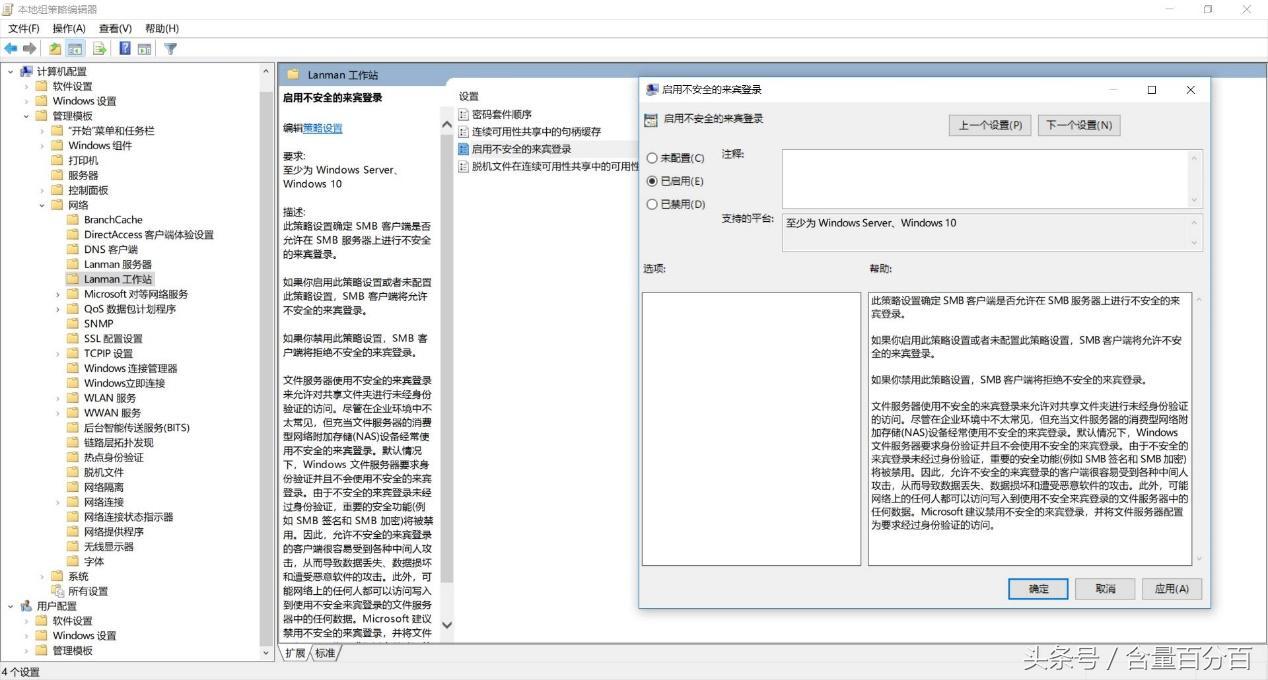
Task: Select the 密码套件顺序 setting
Action: click(502, 115)
